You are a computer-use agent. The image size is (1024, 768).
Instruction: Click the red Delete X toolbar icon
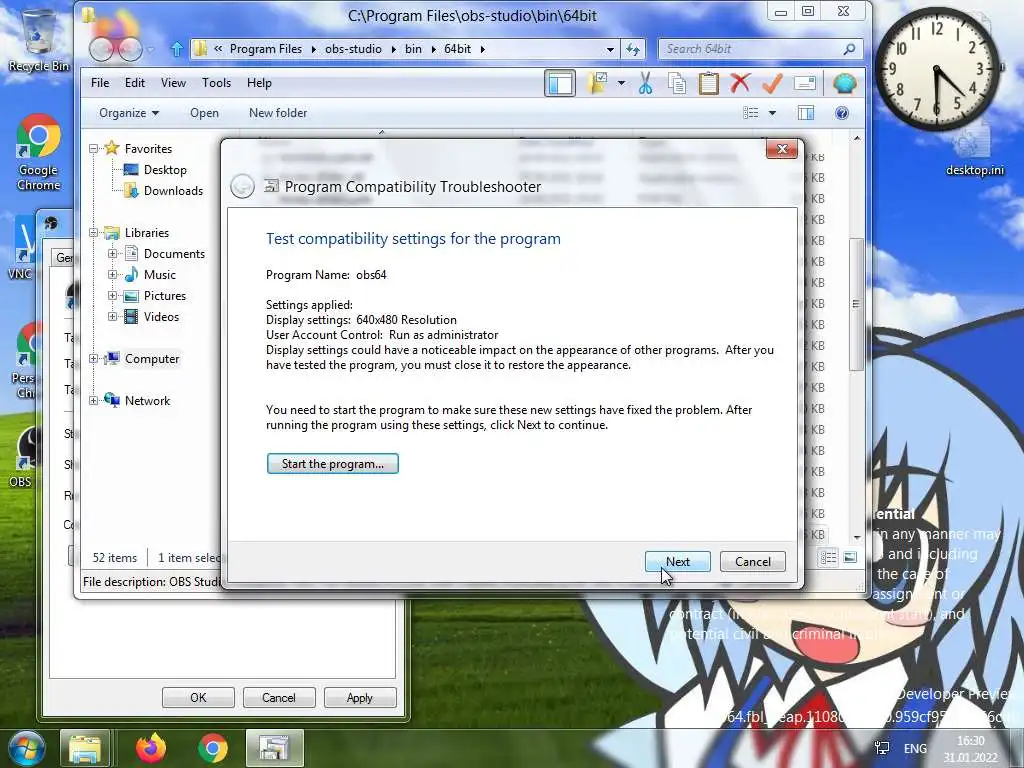[740, 84]
